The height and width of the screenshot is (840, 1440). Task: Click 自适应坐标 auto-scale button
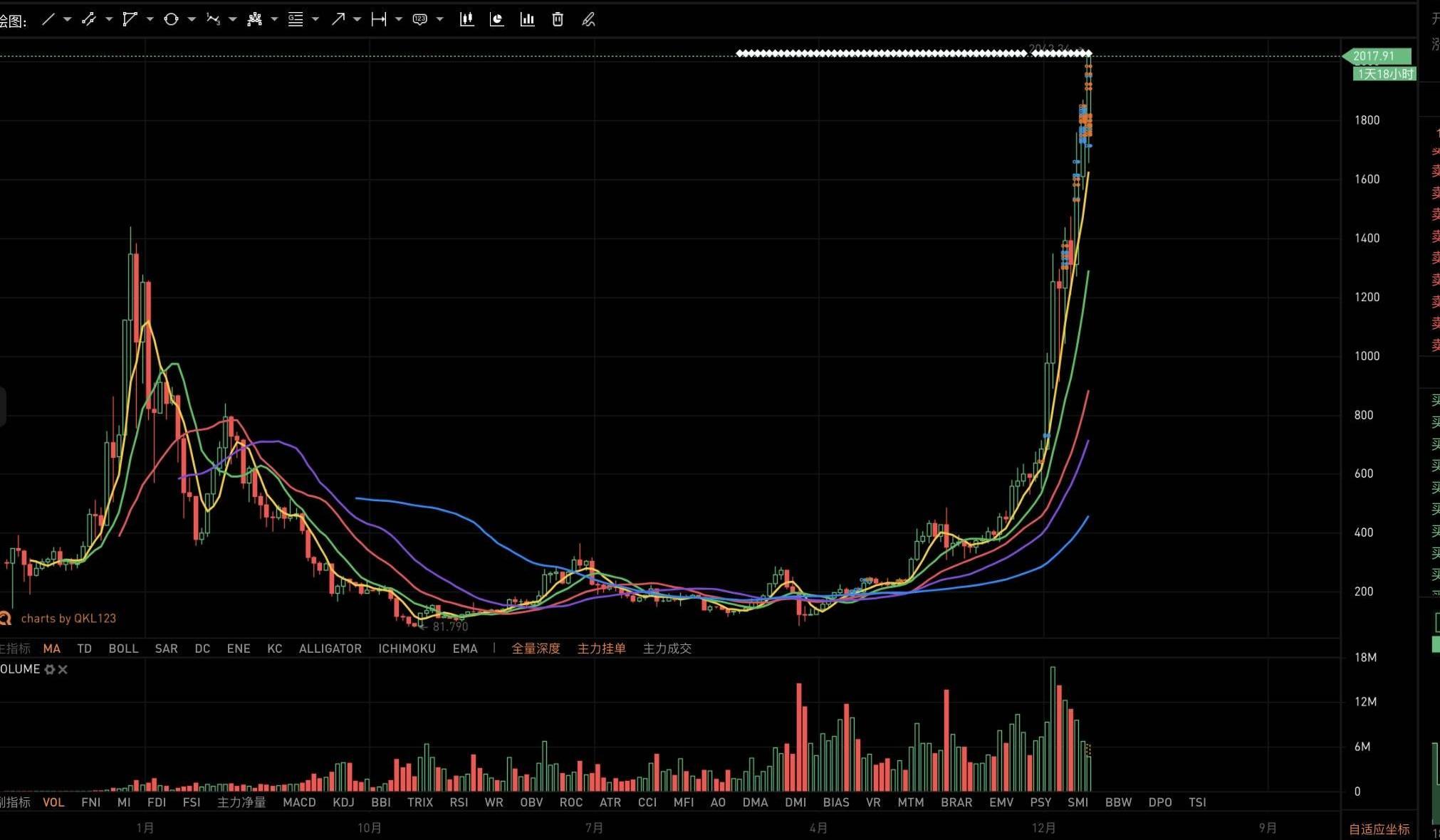pyautogui.click(x=1379, y=829)
